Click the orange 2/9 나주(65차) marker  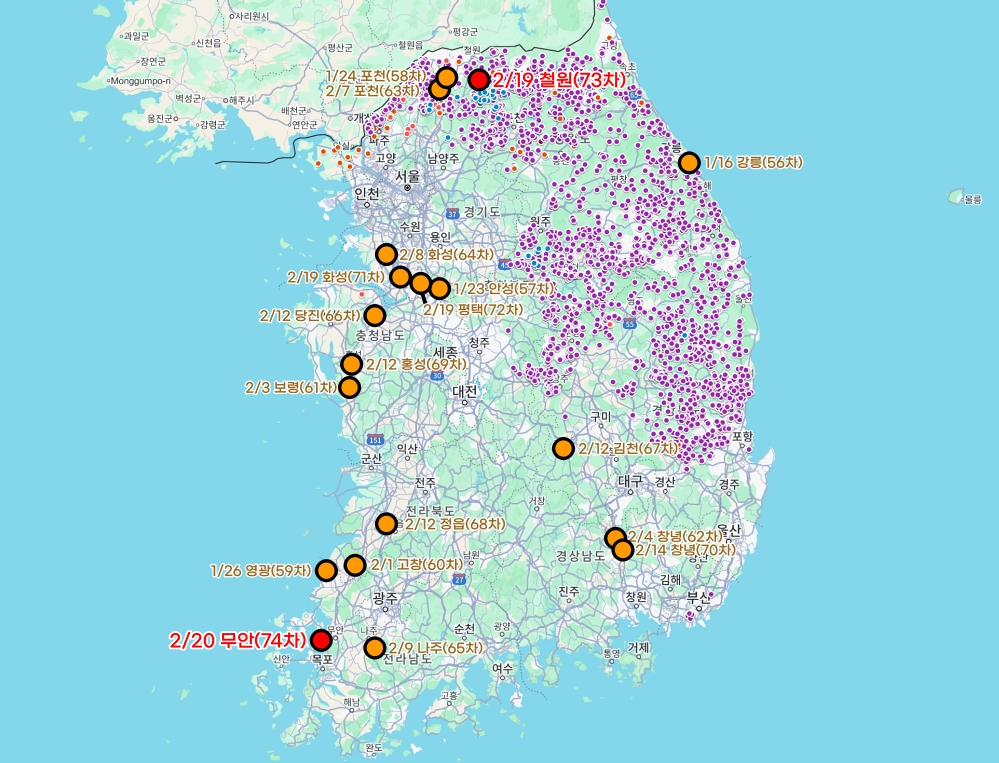(x=375, y=648)
